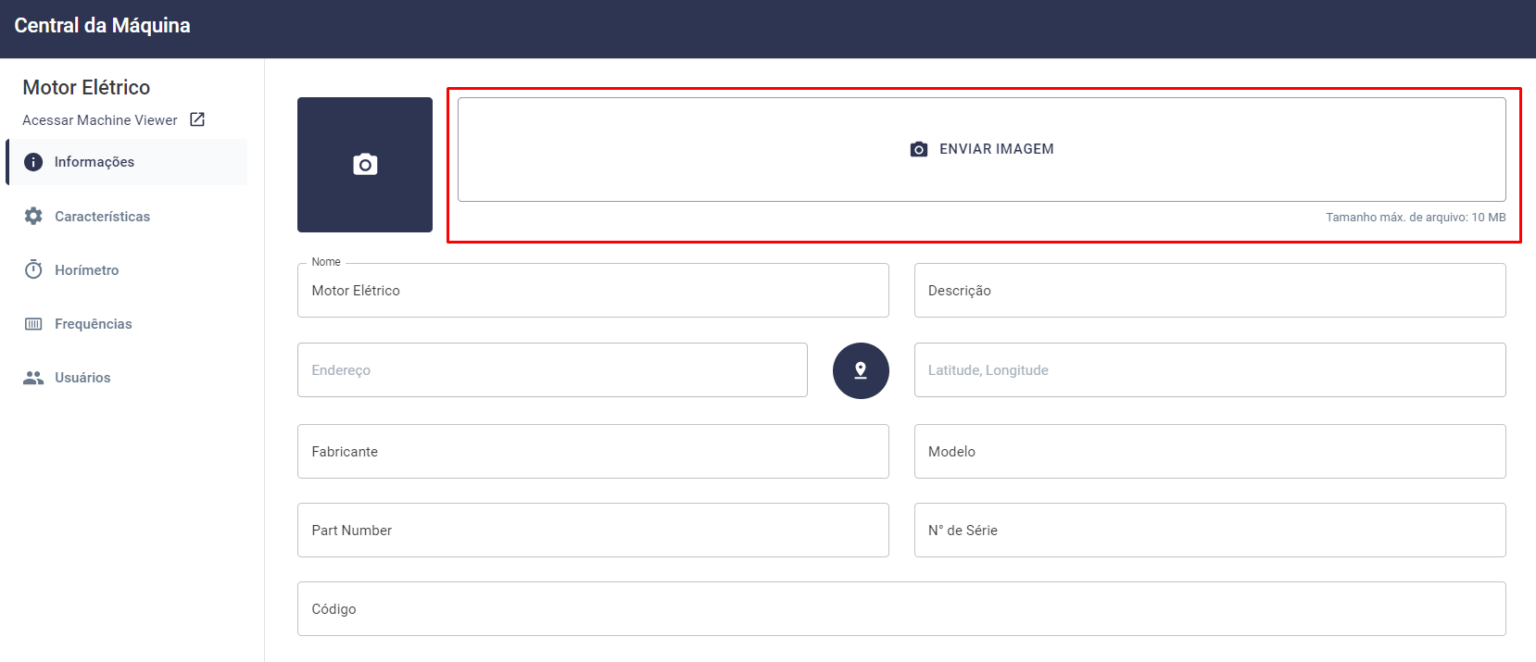This screenshot has width=1536, height=662.
Task: Click the timer icon for Horímetro
Action: click(33, 270)
